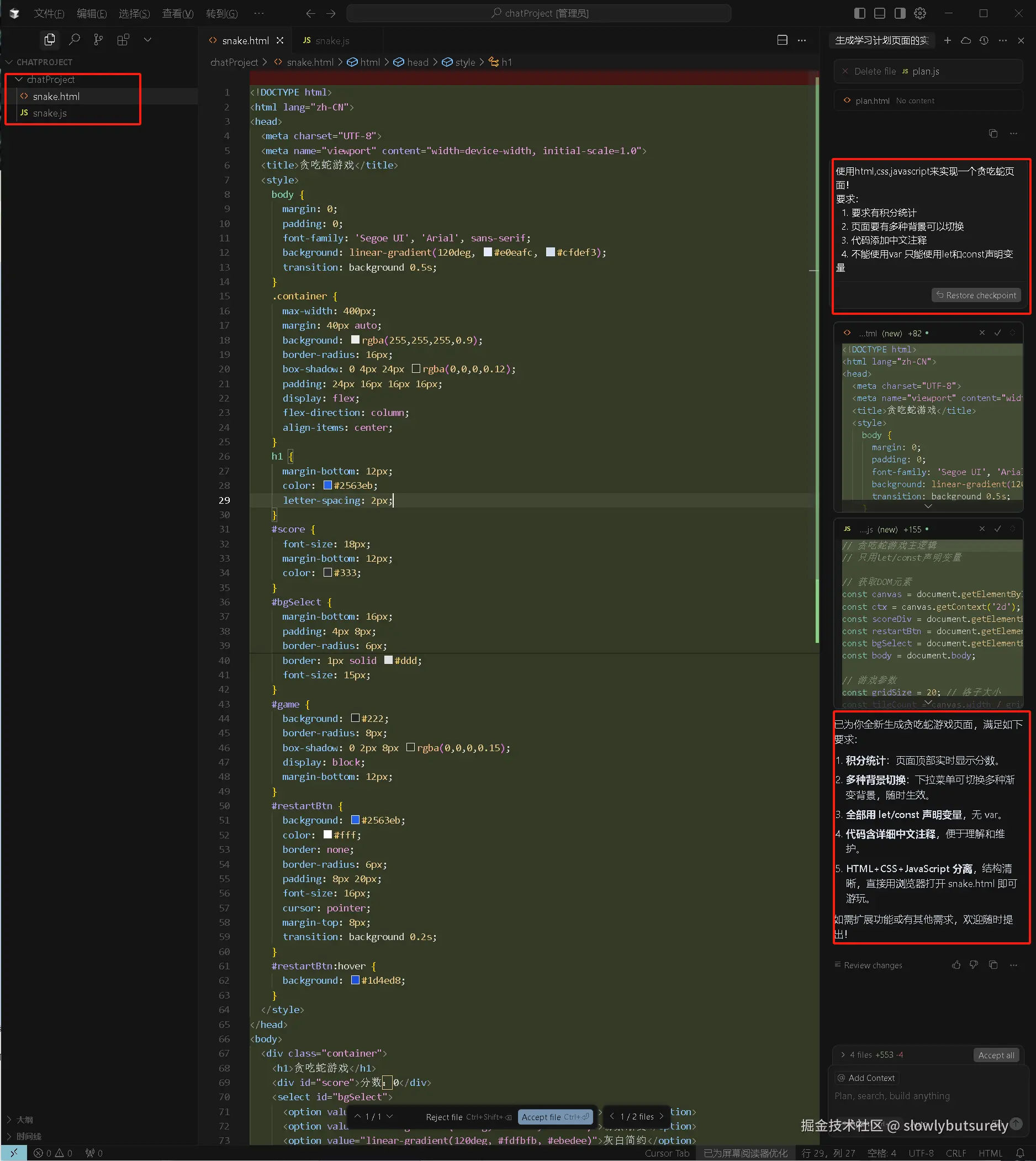Click Accept all changes button
The width and height of the screenshot is (1036, 1161).
pyautogui.click(x=996, y=1055)
